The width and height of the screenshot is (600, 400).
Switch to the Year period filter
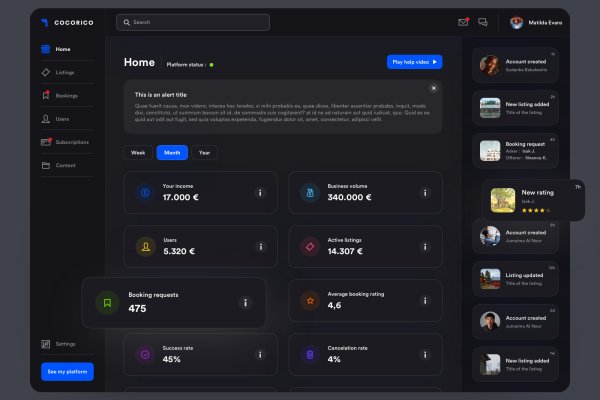point(204,153)
